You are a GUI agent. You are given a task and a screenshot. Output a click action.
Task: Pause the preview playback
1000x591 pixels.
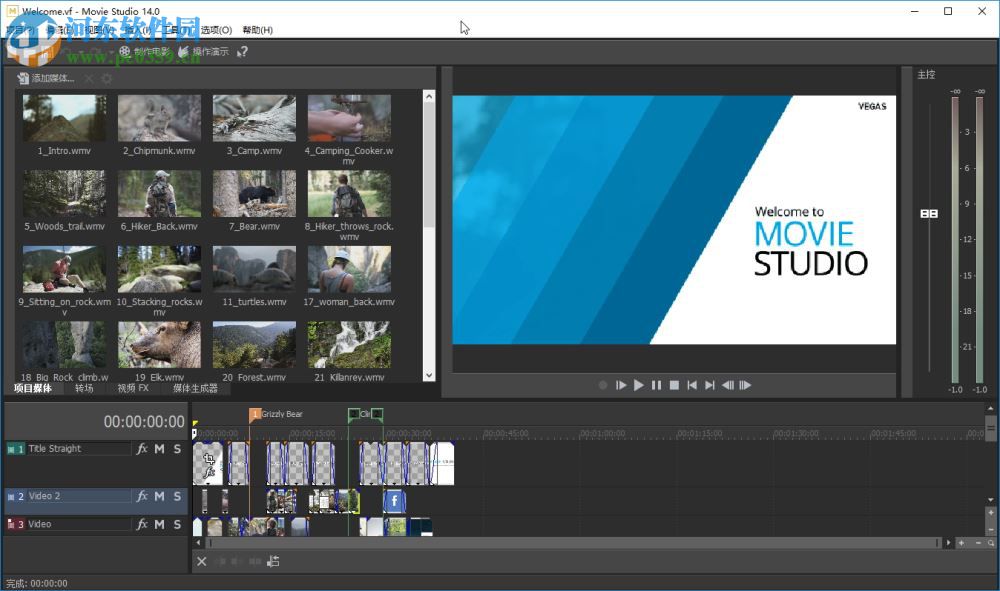[656, 385]
